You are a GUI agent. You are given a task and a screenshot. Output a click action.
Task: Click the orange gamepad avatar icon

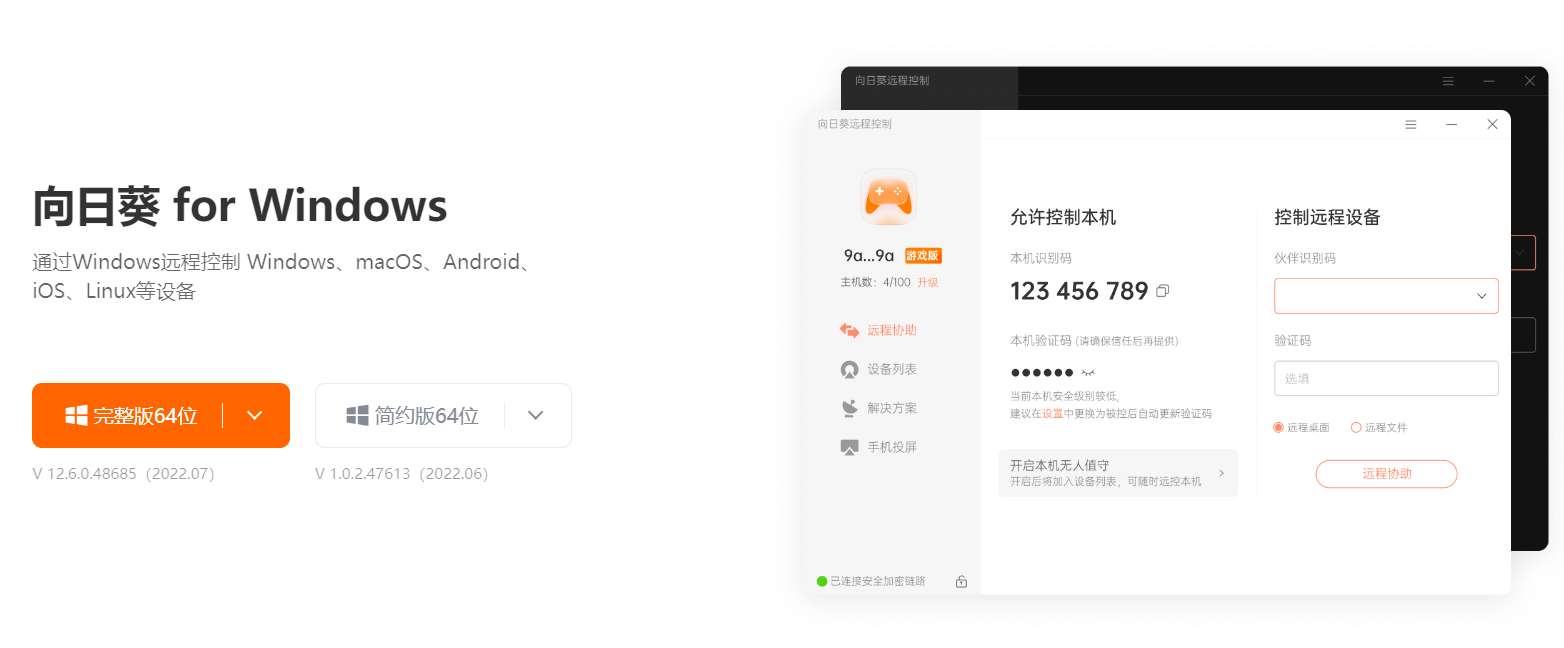pos(888,196)
